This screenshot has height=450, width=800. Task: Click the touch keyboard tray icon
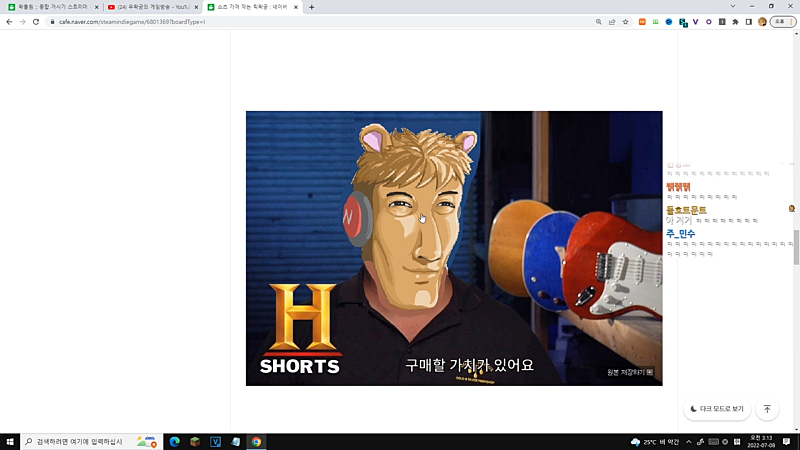(x=713, y=442)
